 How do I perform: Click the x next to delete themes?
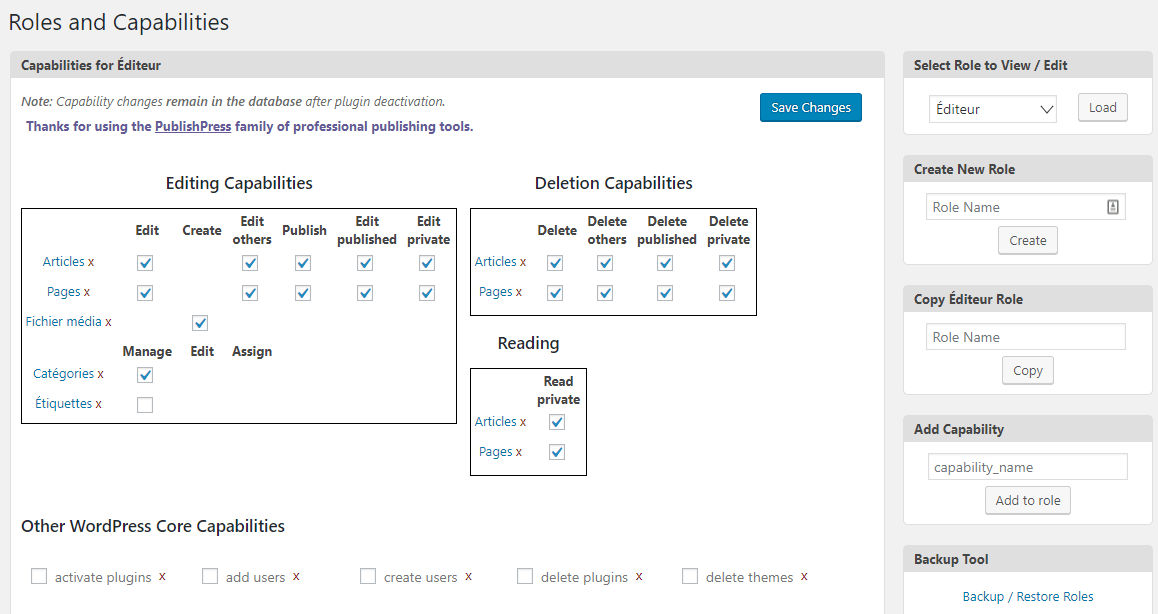tap(804, 577)
